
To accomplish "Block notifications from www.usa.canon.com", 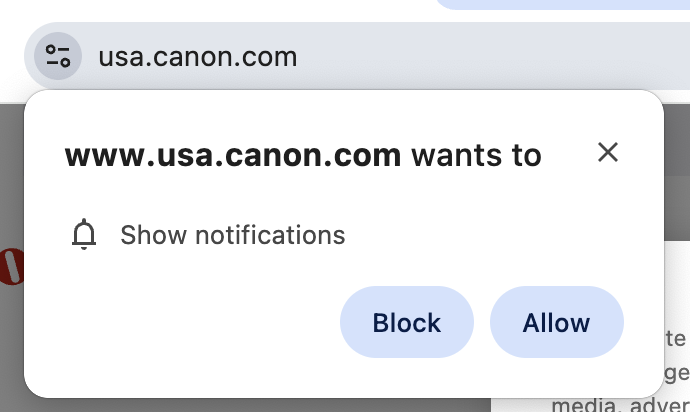I will (406, 323).
